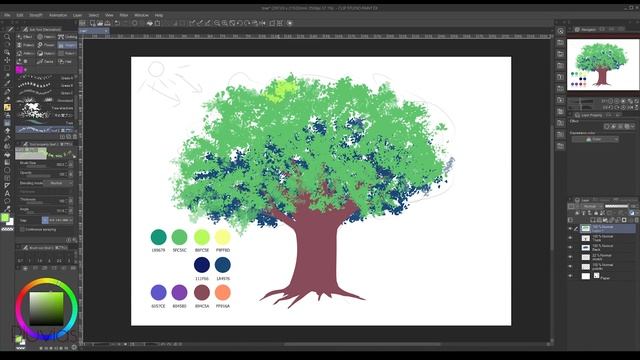Click Zoom out in the command bar
Screen dimensions: 640x360
[x=217, y=23]
